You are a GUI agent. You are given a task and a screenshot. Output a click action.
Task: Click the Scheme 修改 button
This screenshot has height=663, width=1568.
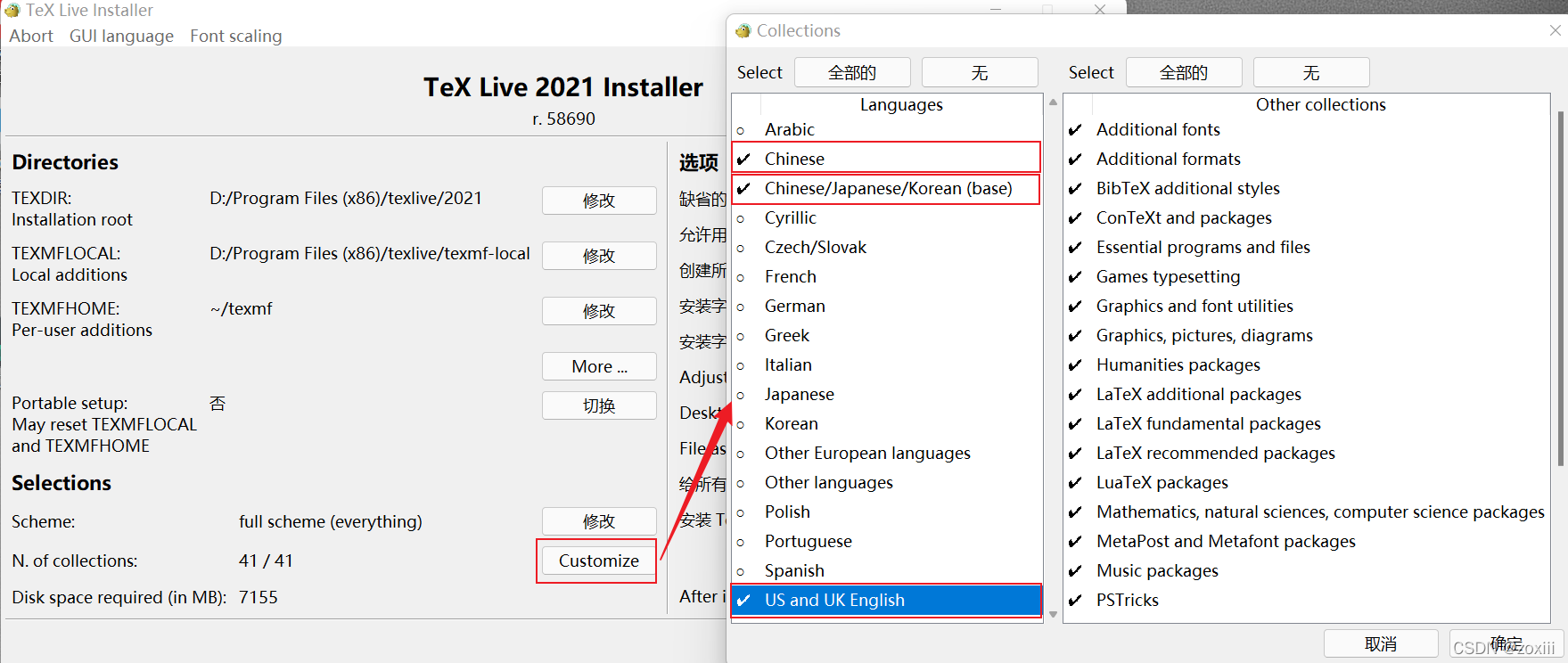point(599,521)
